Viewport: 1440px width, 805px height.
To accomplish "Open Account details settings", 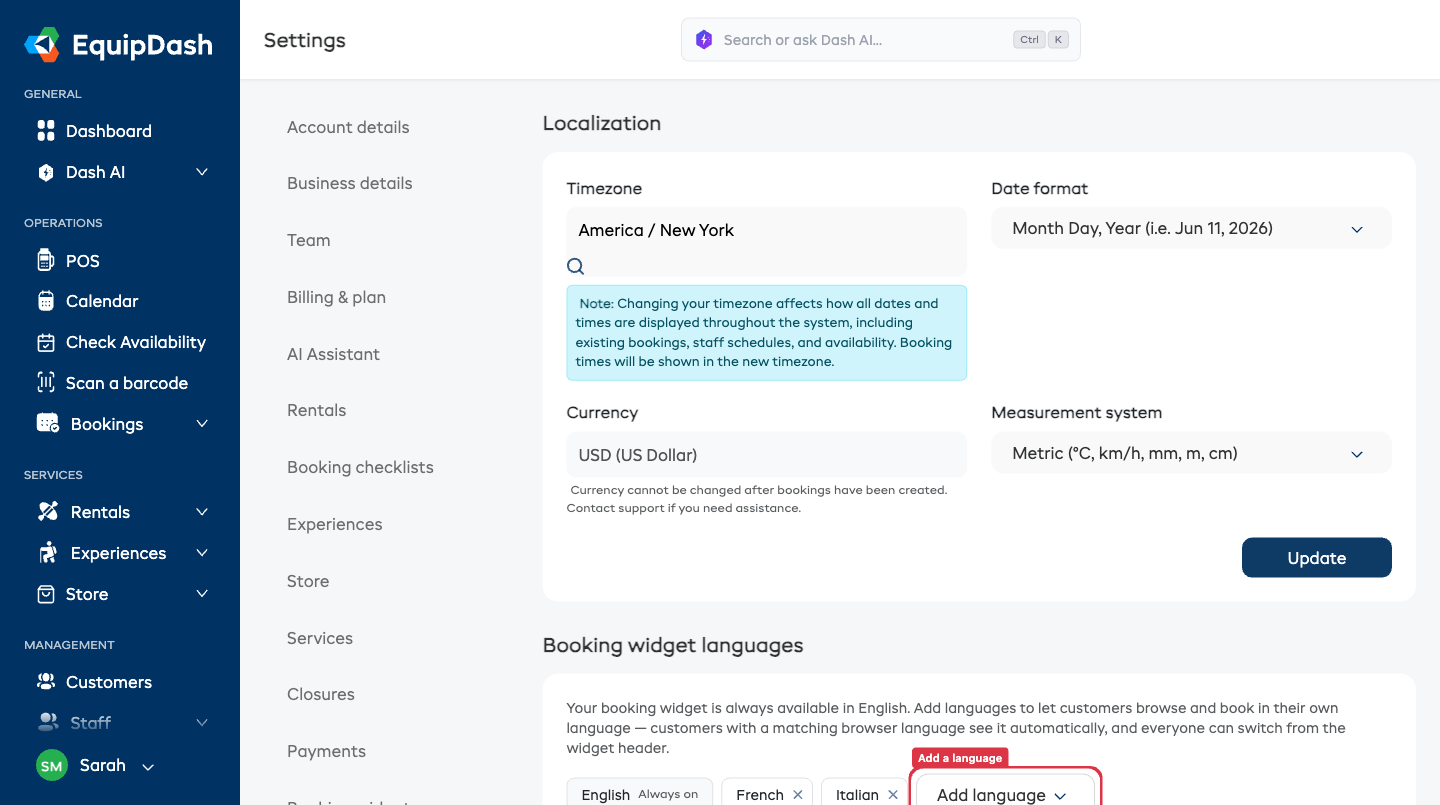I will [348, 127].
